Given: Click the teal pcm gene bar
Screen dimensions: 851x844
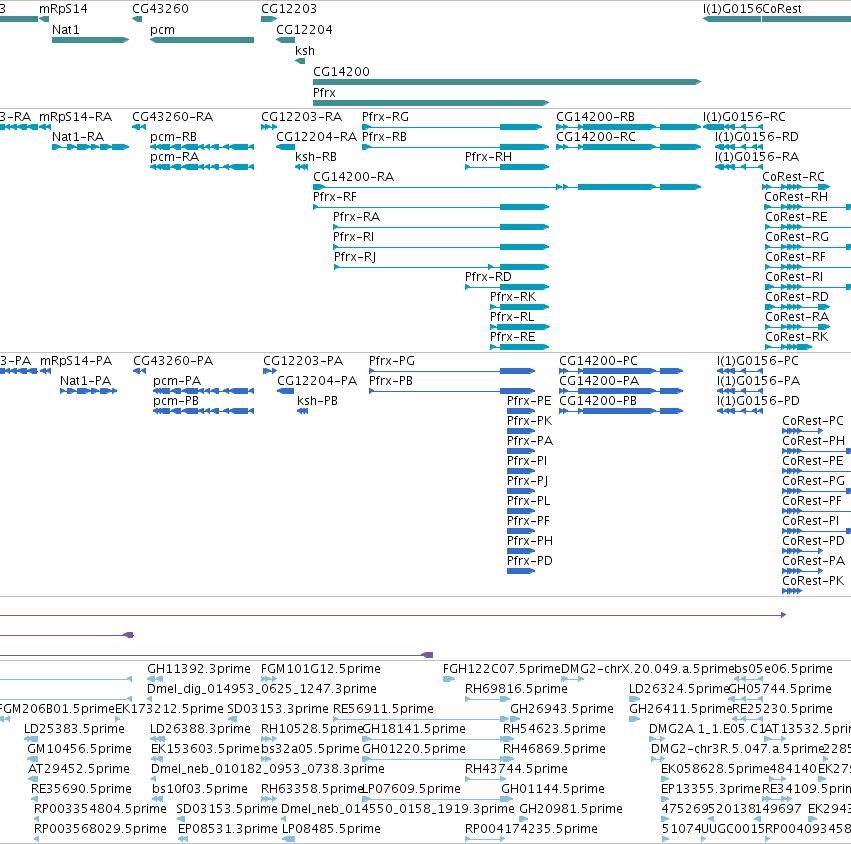Looking at the screenshot, I should click(x=202, y=40).
